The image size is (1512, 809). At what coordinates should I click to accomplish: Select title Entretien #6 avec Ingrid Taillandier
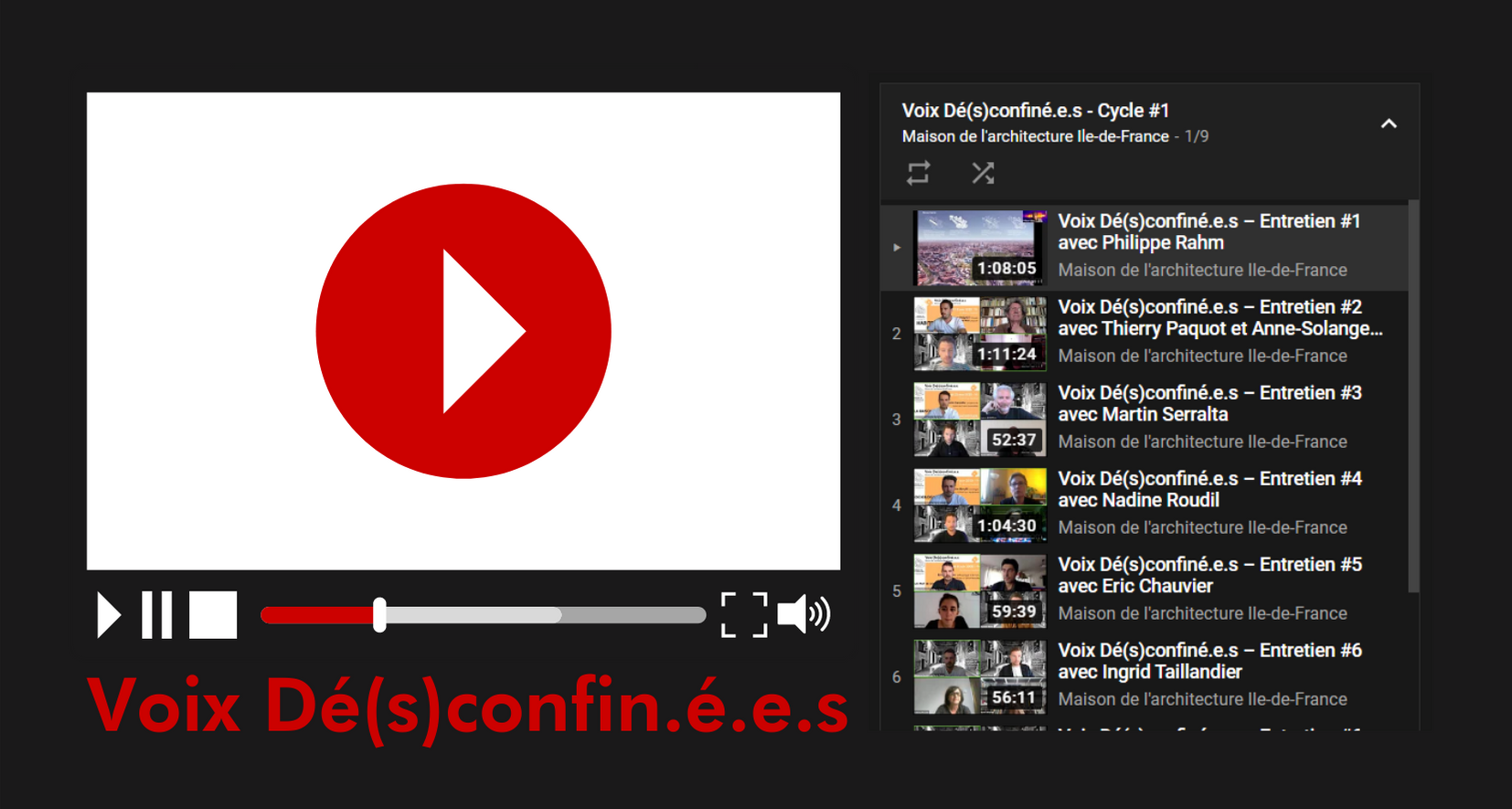point(1209,662)
